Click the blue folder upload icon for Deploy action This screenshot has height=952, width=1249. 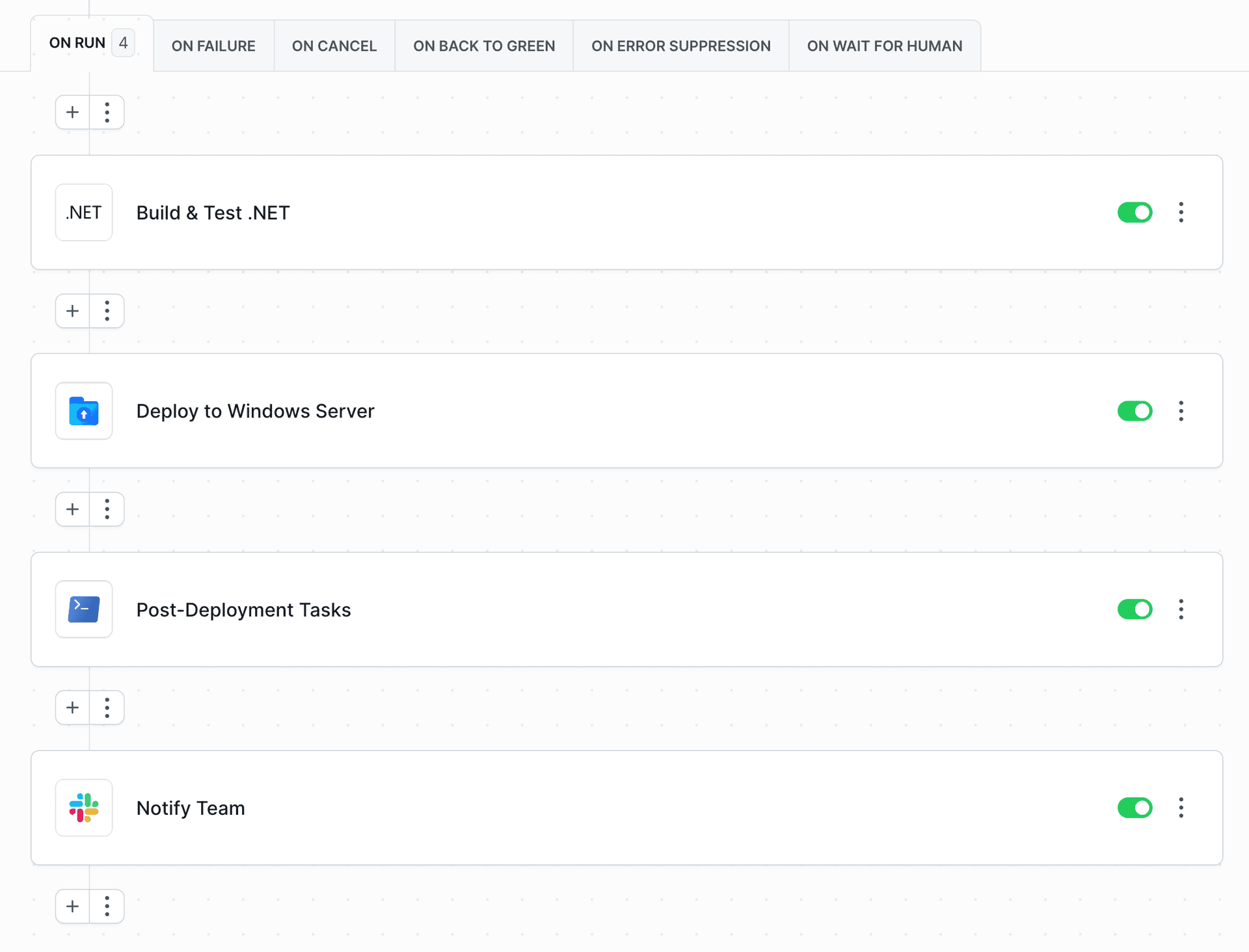(84, 411)
